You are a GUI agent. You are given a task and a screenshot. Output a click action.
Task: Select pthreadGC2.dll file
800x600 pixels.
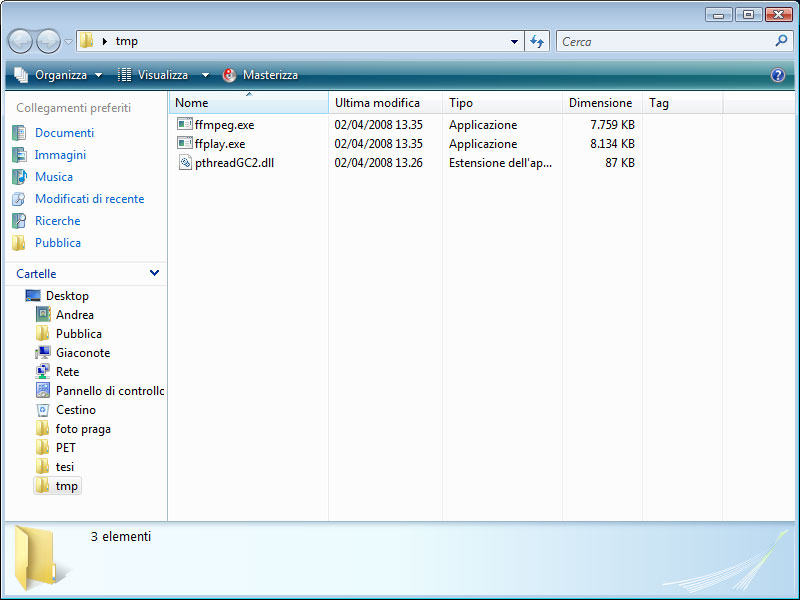[234, 163]
